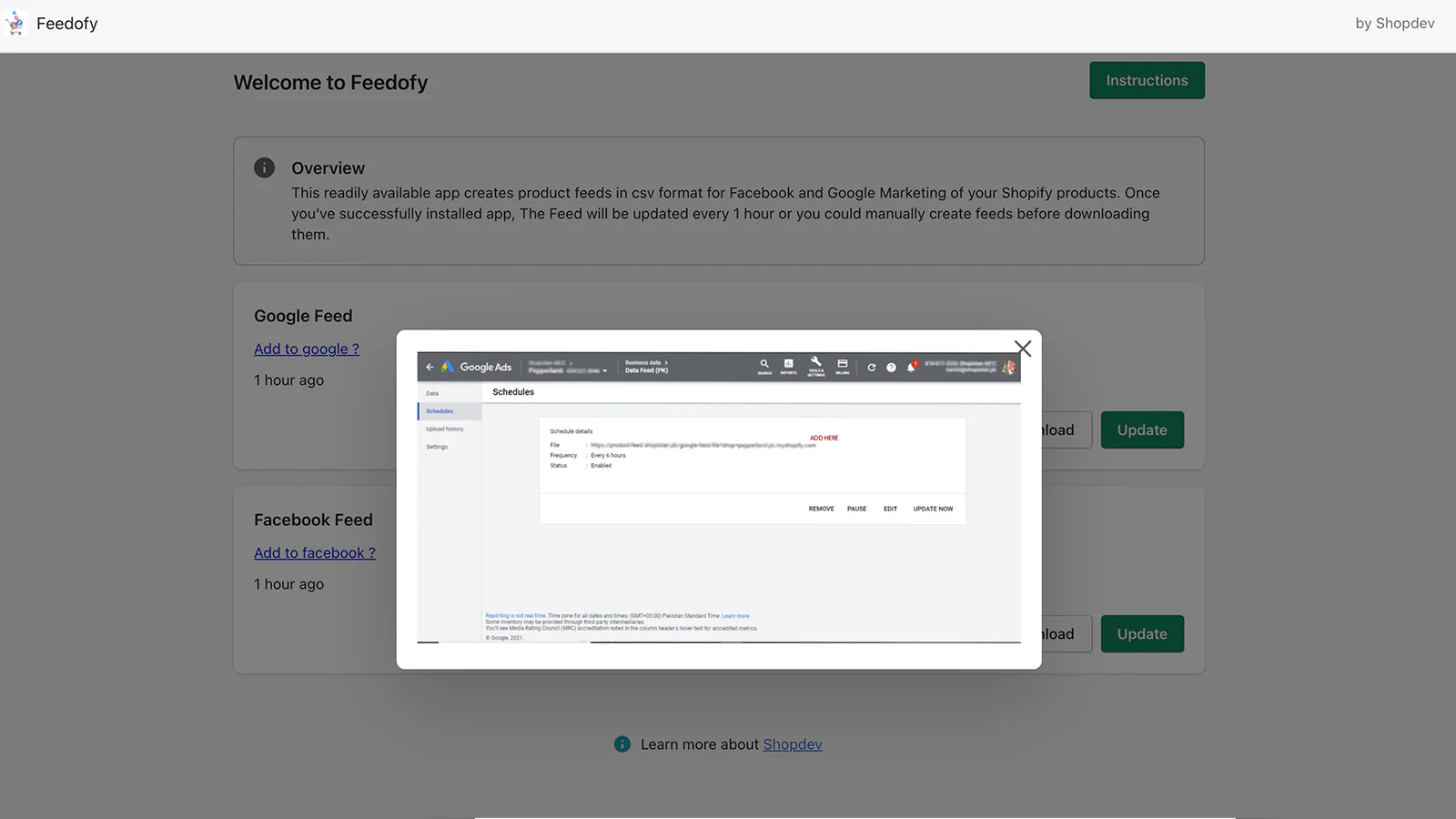Viewport: 1456px width, 819px height.
Task: Click 'Data Feed (PK)' breadcrumb in screenshot
Action: point(647,370)
